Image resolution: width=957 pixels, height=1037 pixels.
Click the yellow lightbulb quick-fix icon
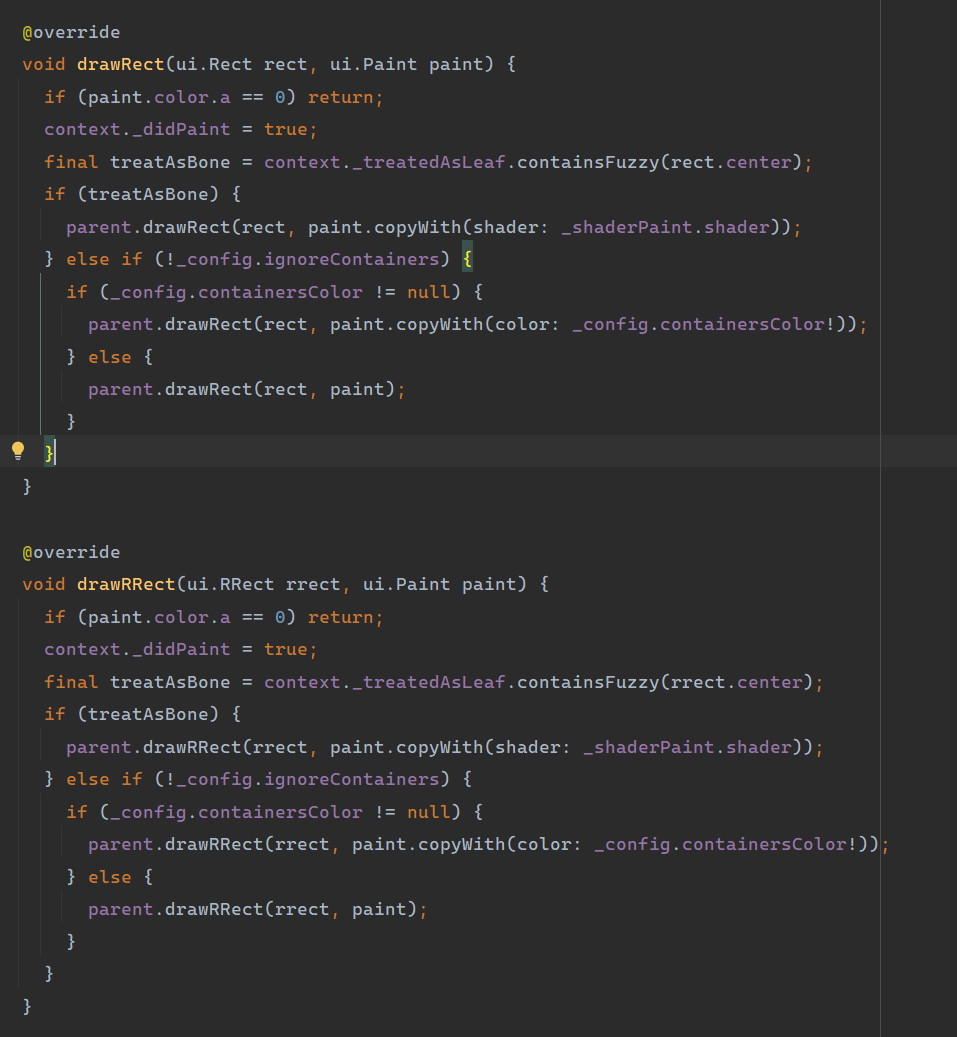click(18, 451)
